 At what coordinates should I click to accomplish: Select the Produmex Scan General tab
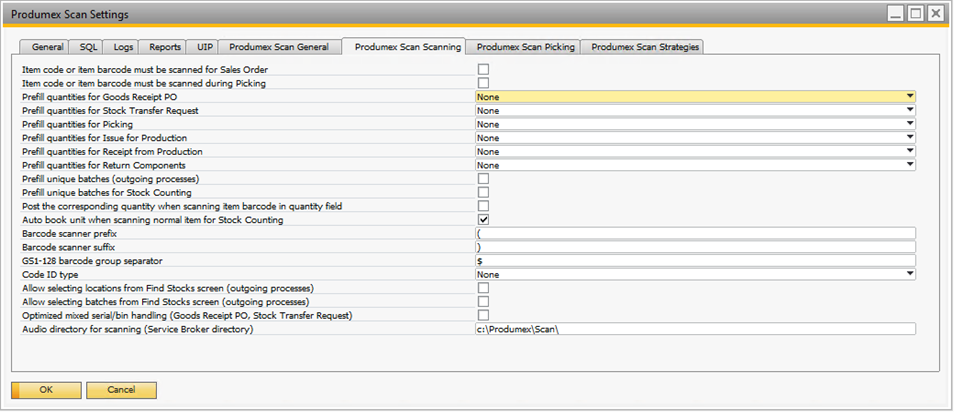click(278, 47)
